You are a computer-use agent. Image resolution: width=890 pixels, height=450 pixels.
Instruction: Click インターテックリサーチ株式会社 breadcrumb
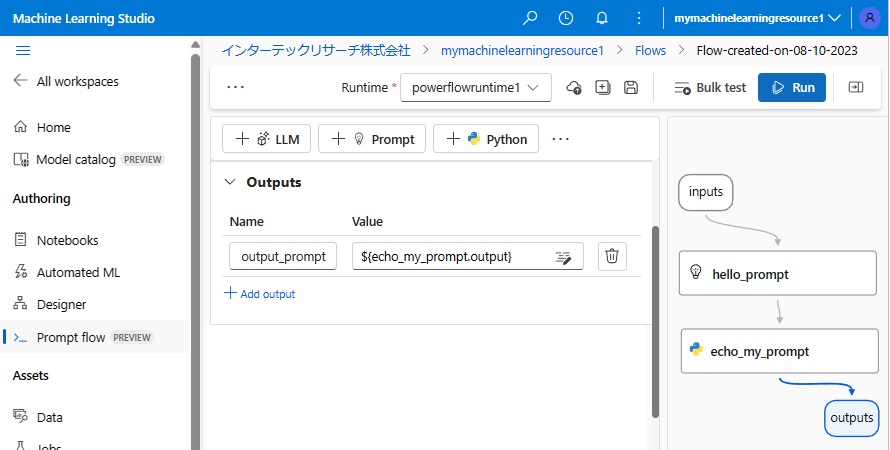coord(316,51)
